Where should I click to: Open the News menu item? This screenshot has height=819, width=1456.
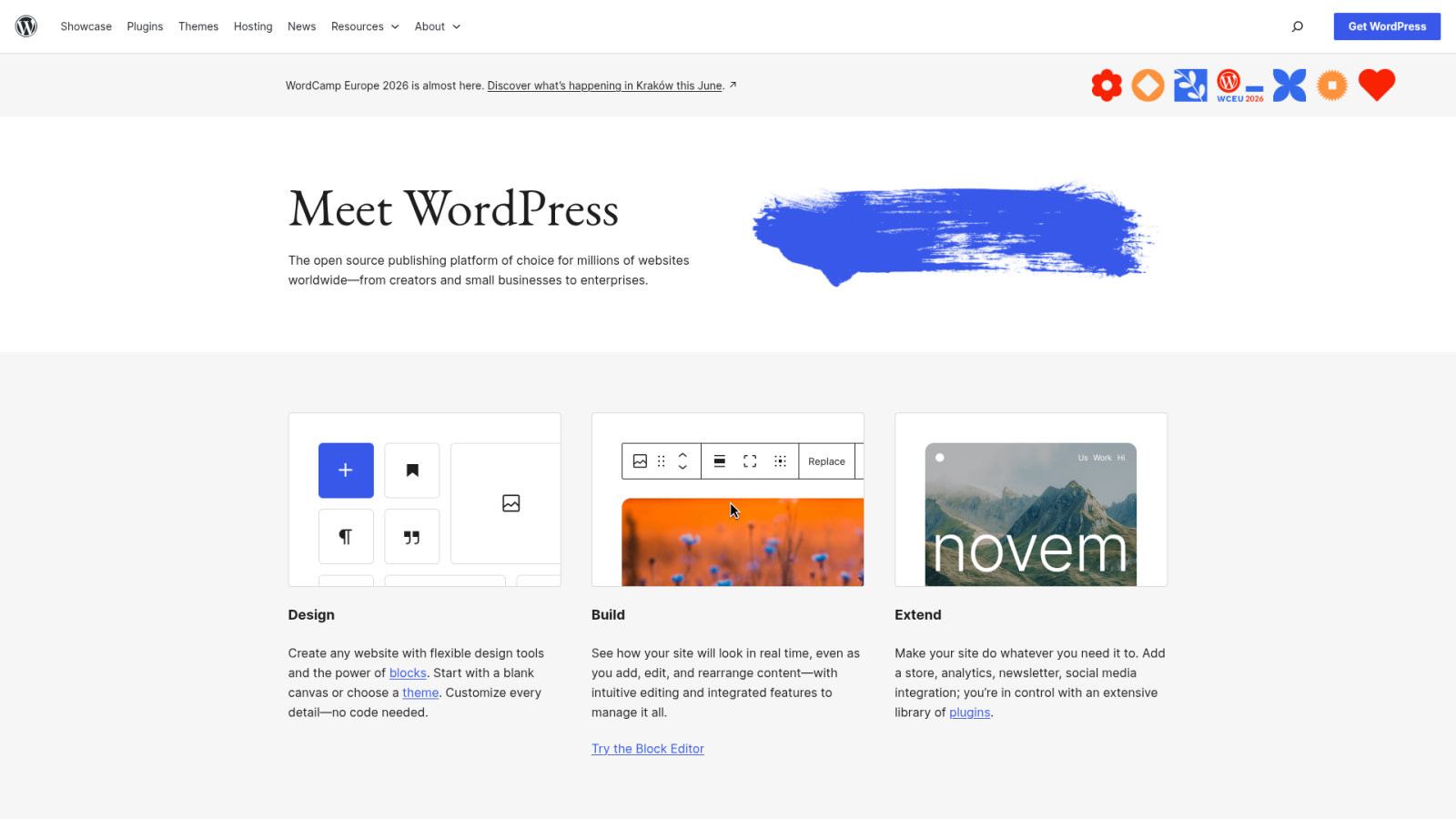click(302, 26)
